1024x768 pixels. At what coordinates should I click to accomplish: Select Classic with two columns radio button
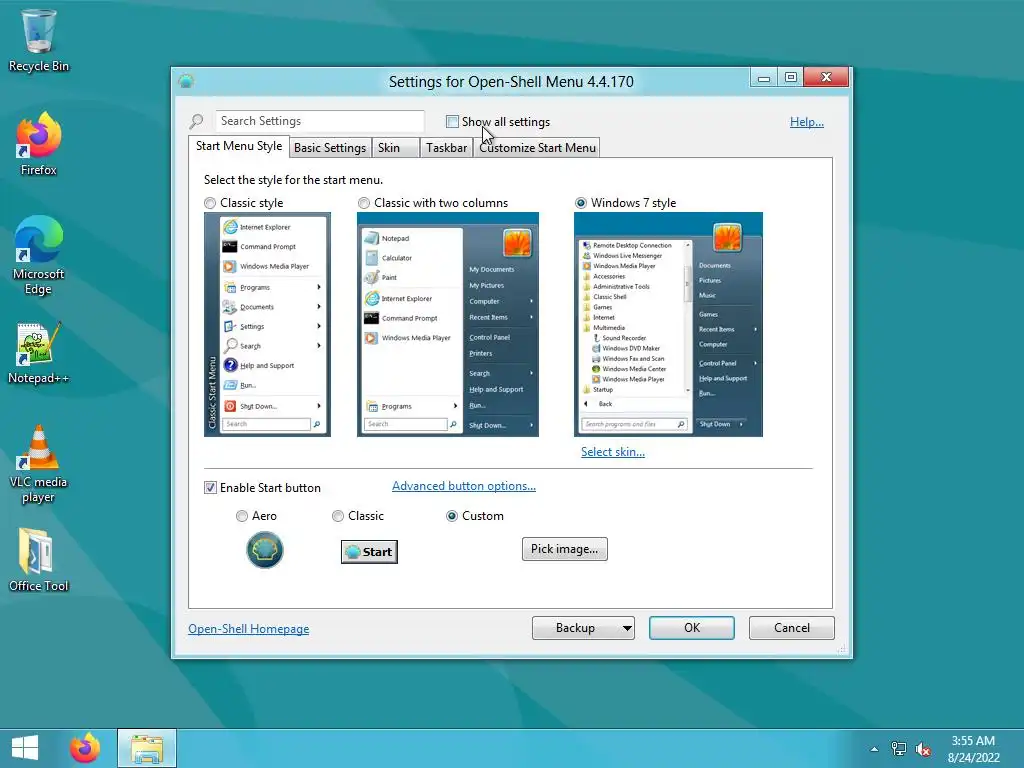[364, 203]
